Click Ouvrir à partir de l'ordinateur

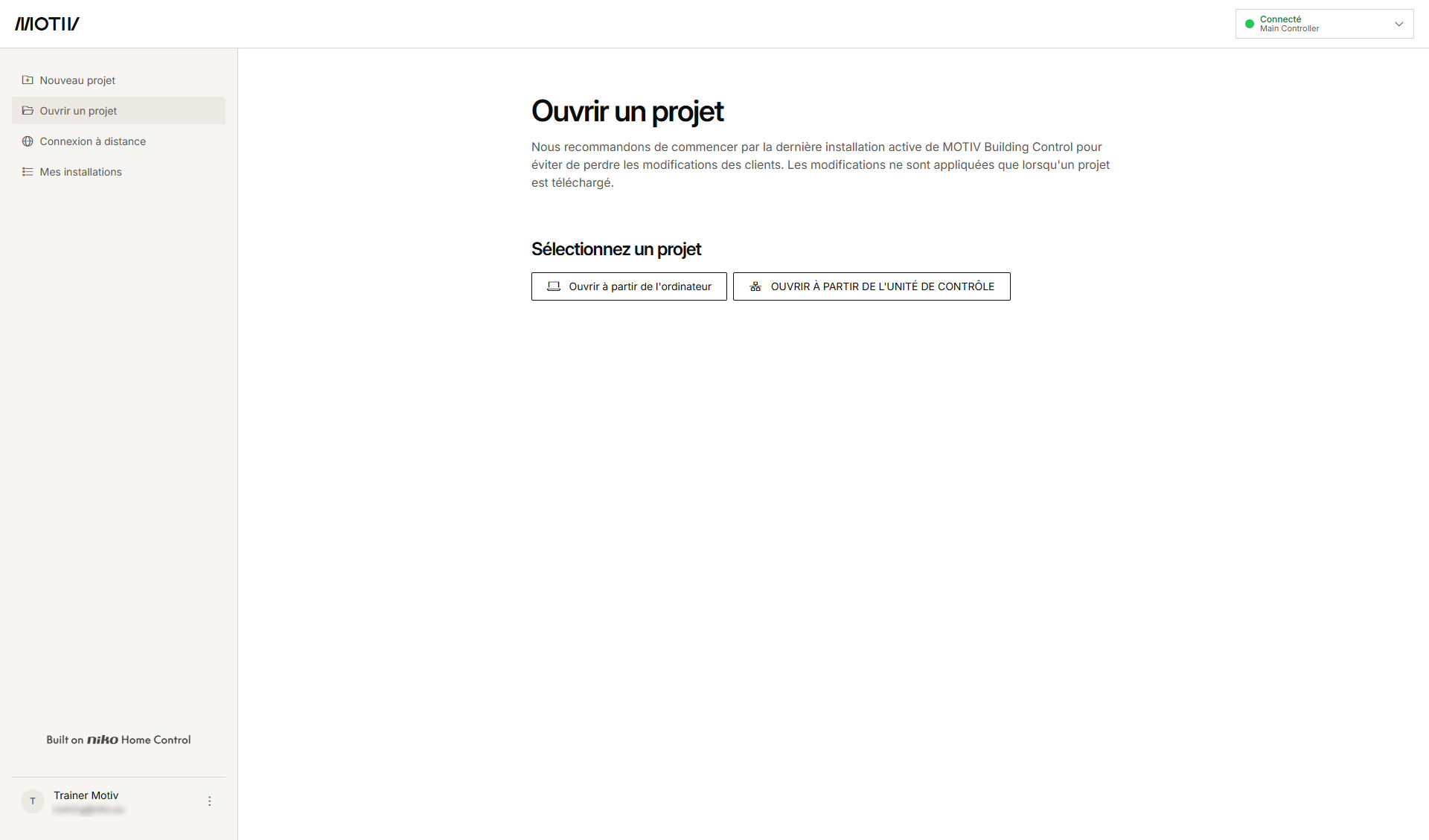click(629, 286)
